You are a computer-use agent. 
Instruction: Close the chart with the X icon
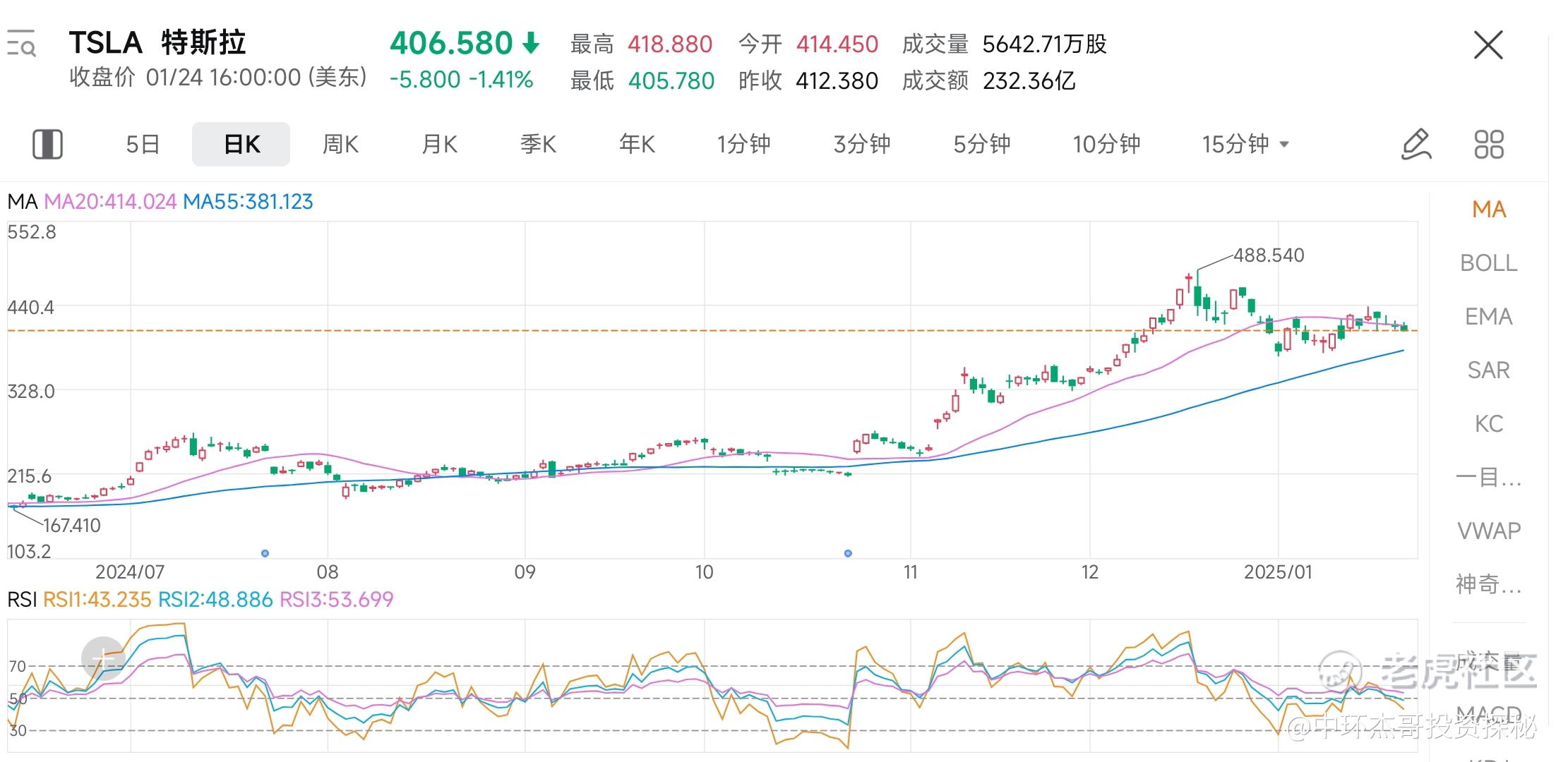point(1488,45)
